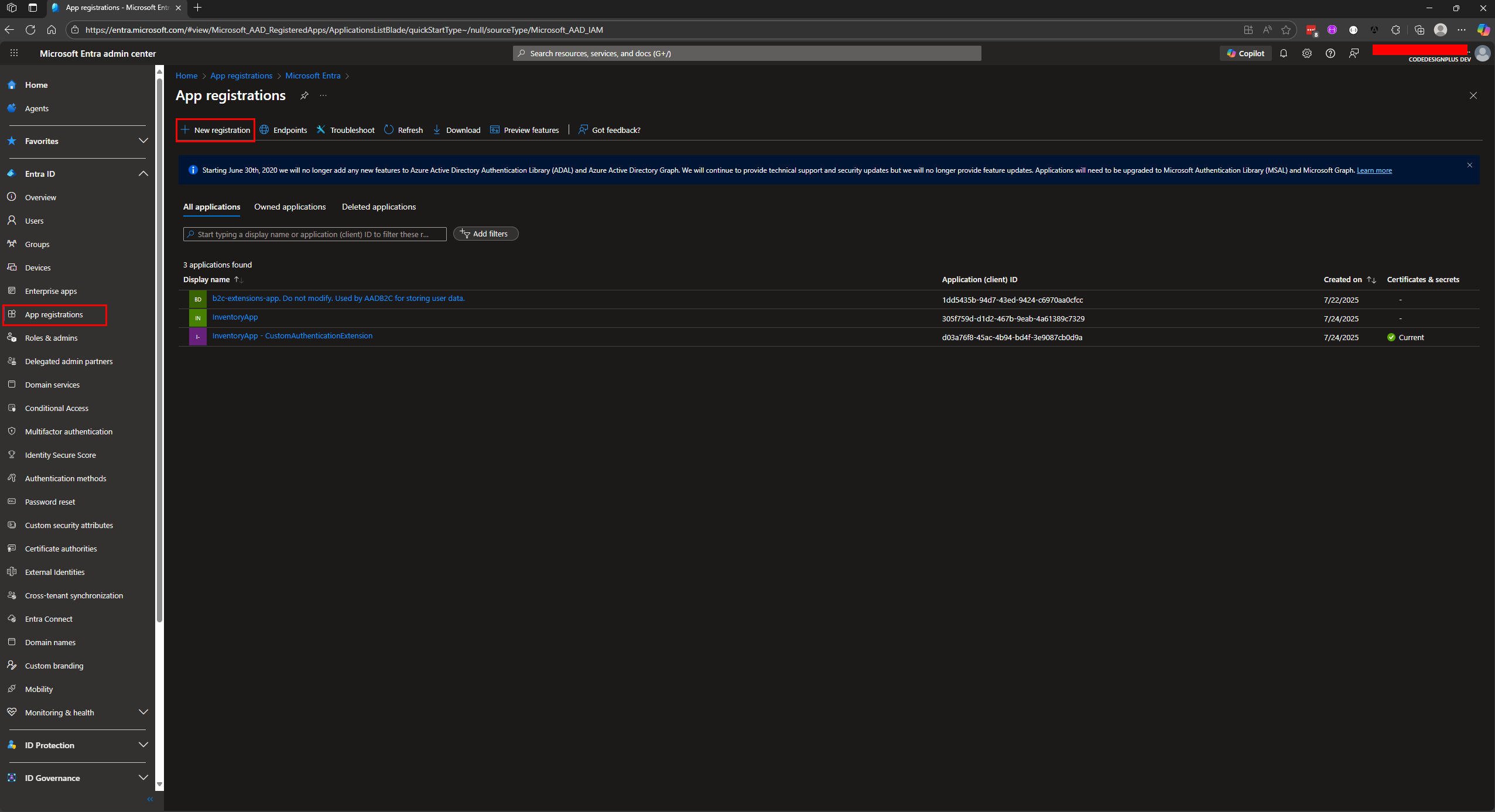Screen dimensions: 1495x812
Task: Click the sidebar vertical scrollbar
Action: 159,351
